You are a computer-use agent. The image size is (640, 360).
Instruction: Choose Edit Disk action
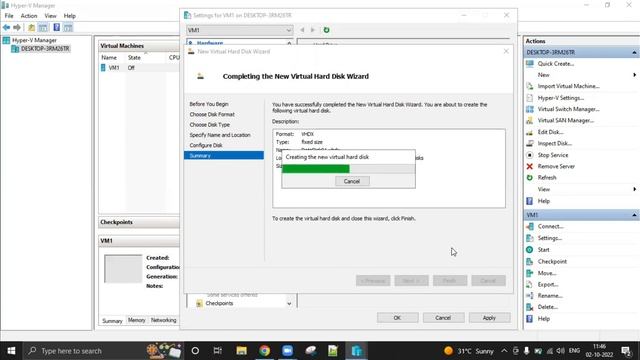pyautogui.click(x=550, y=132)
